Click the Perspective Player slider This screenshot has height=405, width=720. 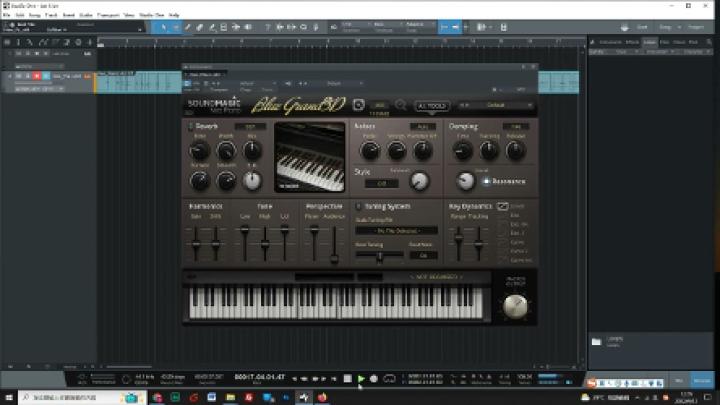coord(314,242)
